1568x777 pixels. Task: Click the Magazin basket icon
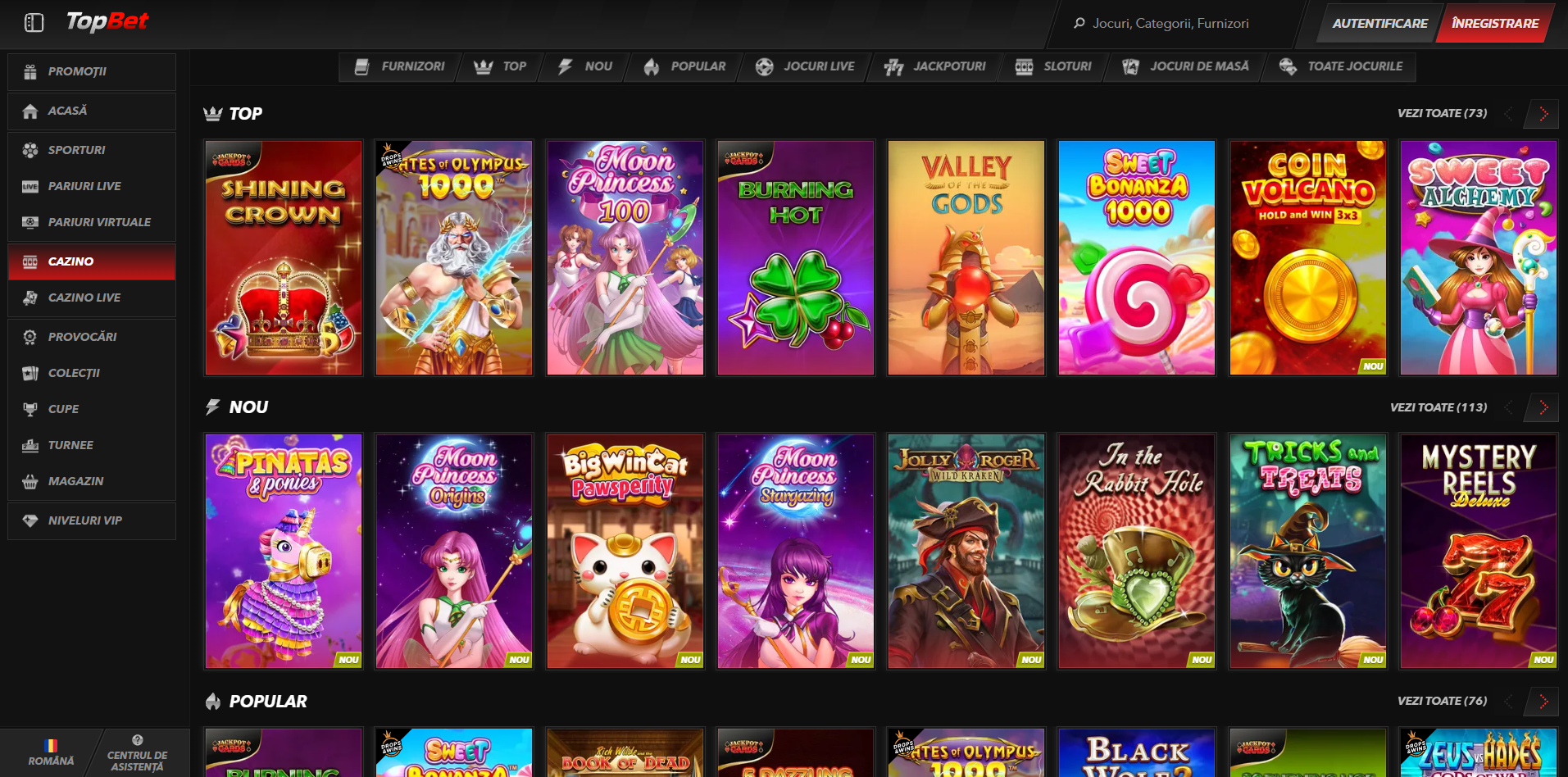(x=30, y=482)
